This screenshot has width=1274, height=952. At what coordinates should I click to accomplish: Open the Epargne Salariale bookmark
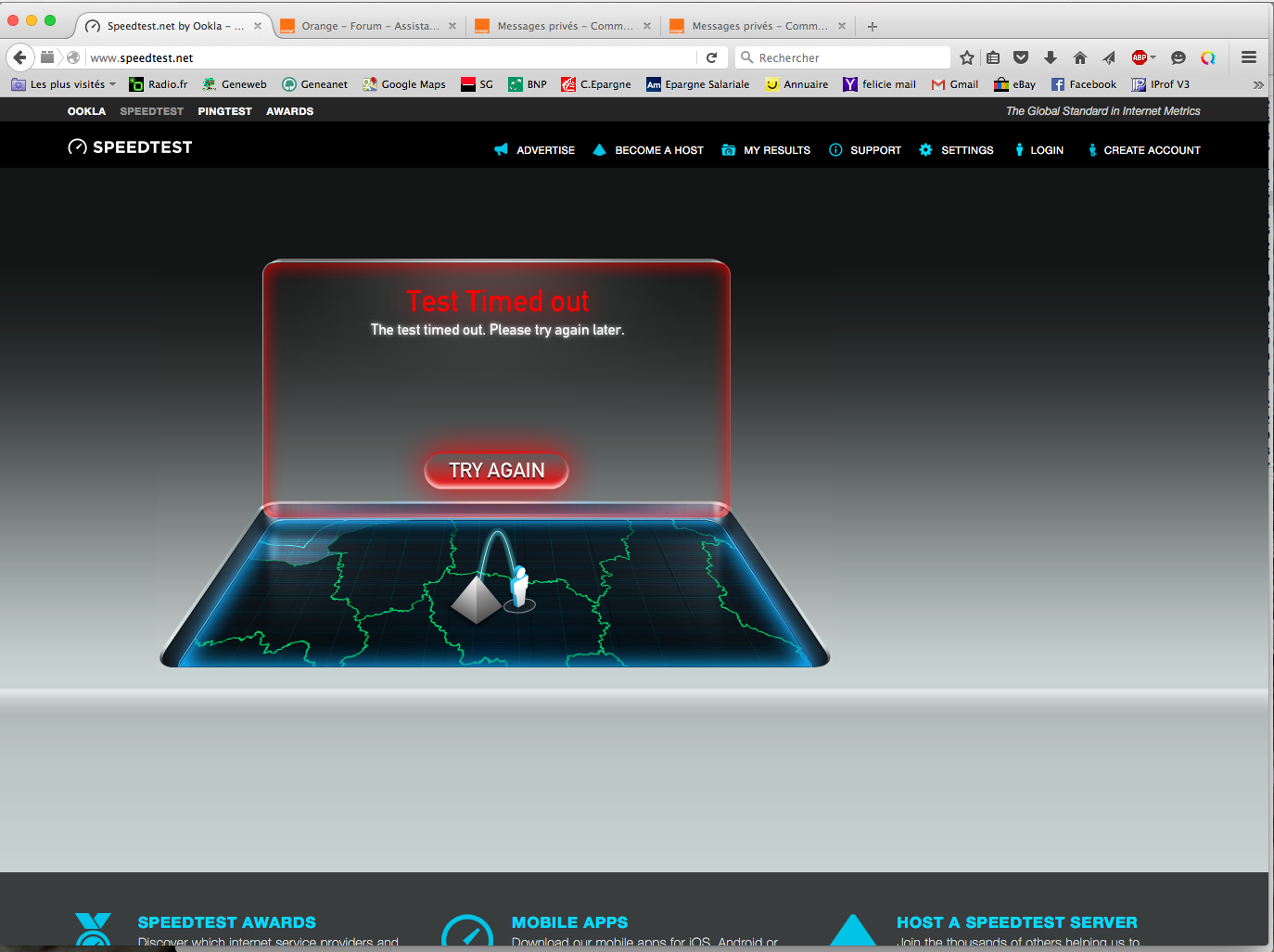[x=698, y=84]
